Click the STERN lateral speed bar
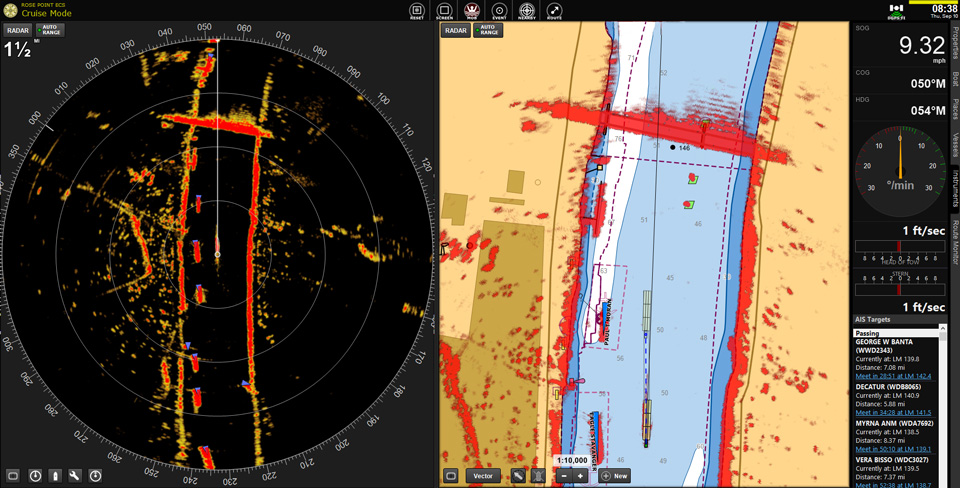960x488 pixels. (899, 288)
